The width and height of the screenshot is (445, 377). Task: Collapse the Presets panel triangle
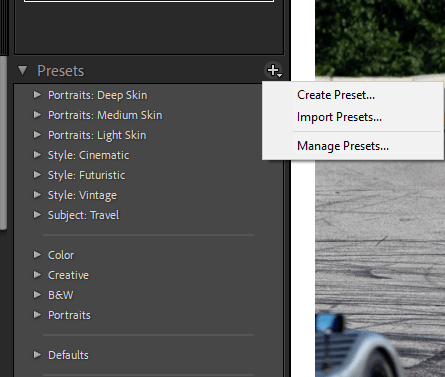[23, 70]
